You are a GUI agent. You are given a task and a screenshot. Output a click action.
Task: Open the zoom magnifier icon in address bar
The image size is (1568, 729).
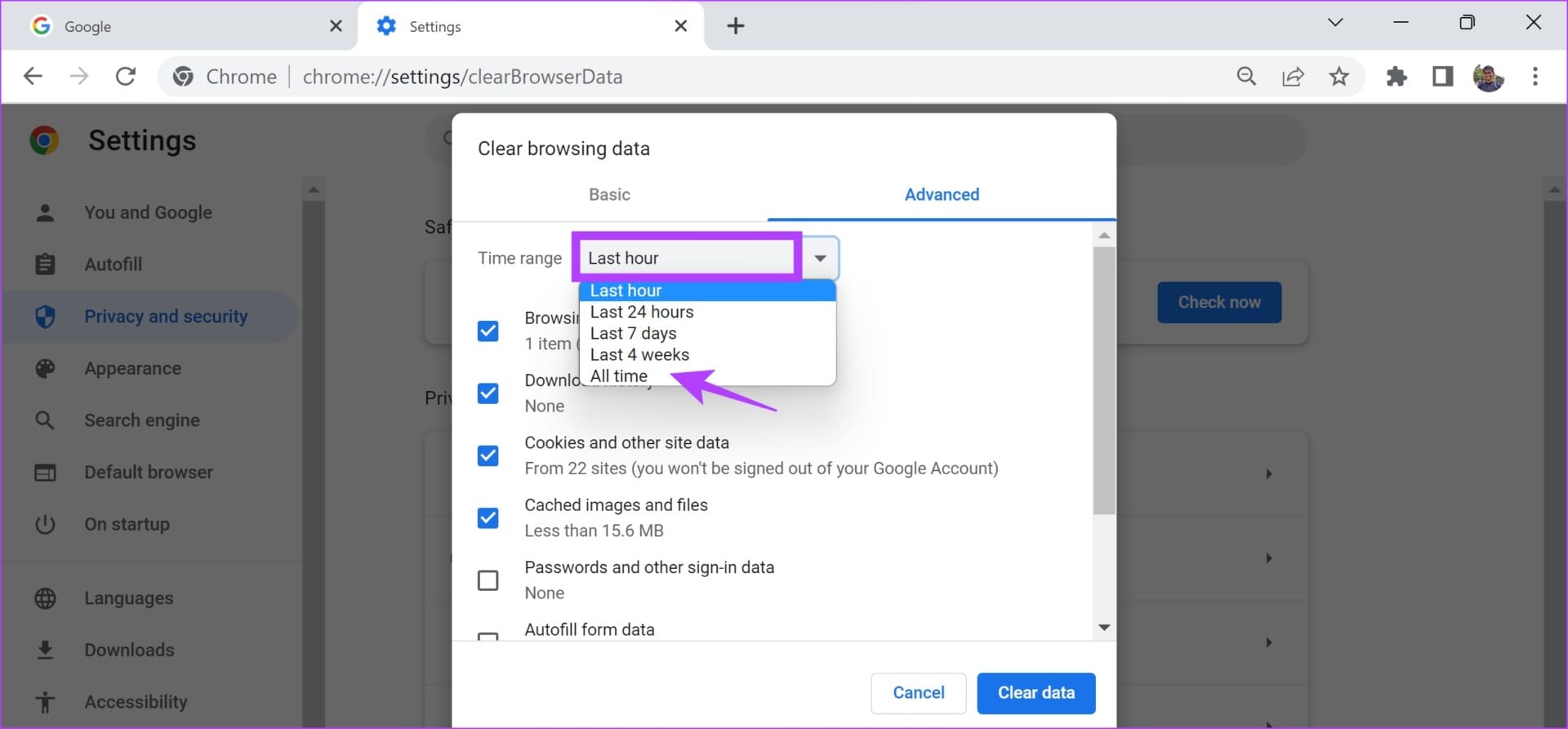coord(1246,77)
